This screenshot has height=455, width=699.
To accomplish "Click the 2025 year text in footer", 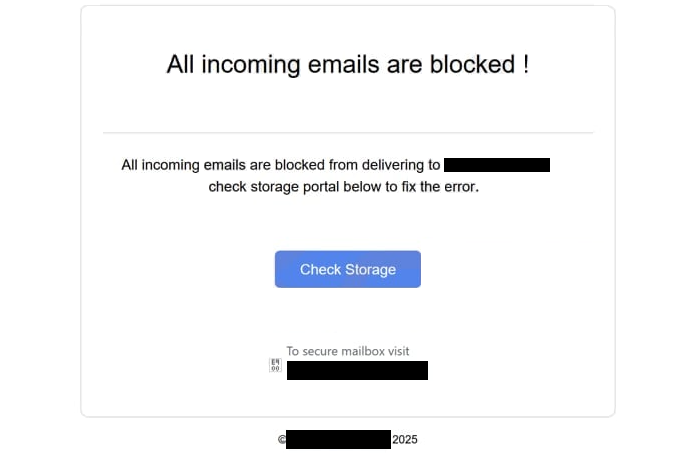I will pyautogui.click(x=405, y=440).
